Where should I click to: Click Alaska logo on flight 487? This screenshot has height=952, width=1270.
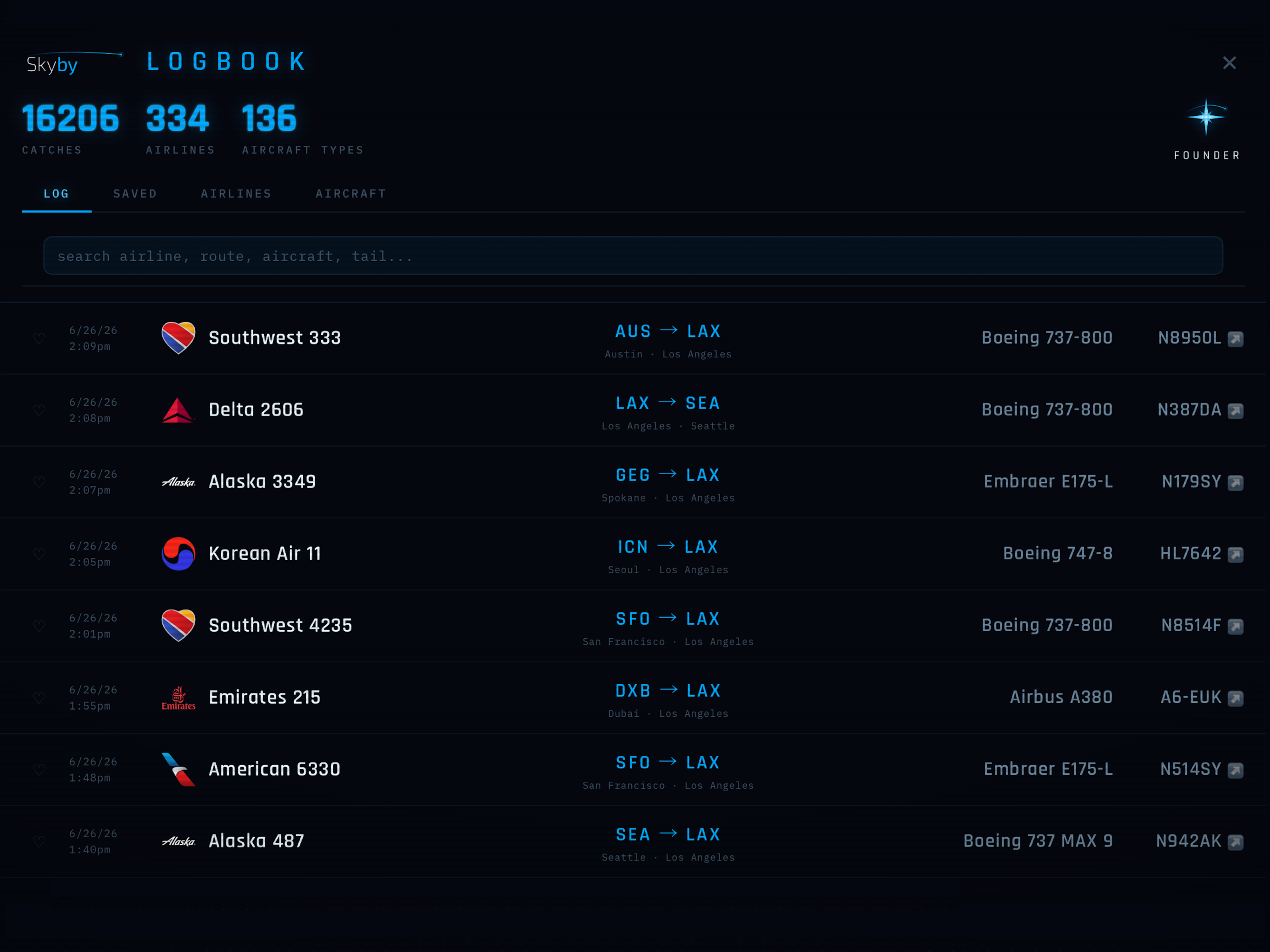pyautogui.click(x=179, y=841)
